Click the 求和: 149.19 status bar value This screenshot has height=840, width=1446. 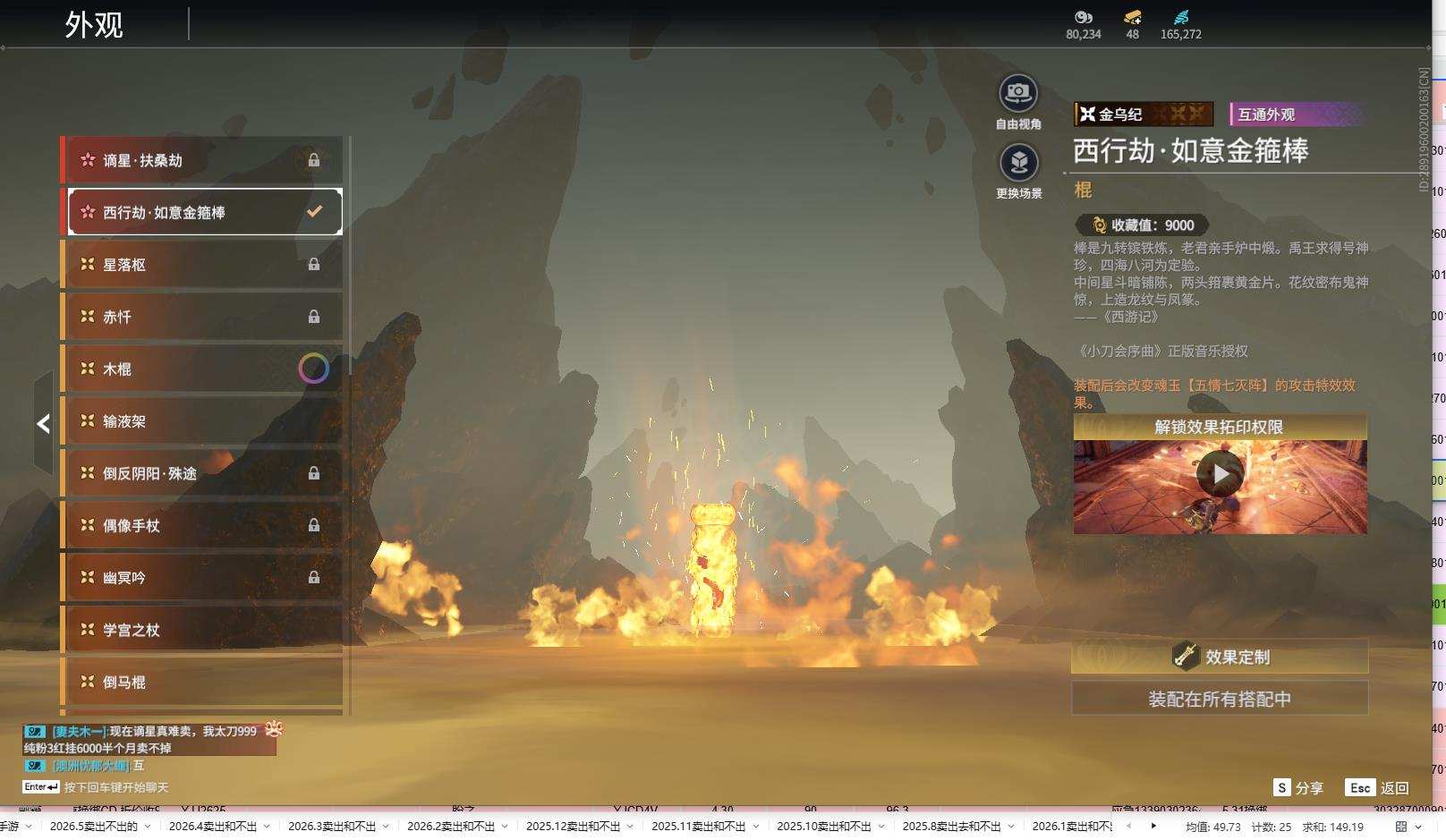[x=1332, y=827]
